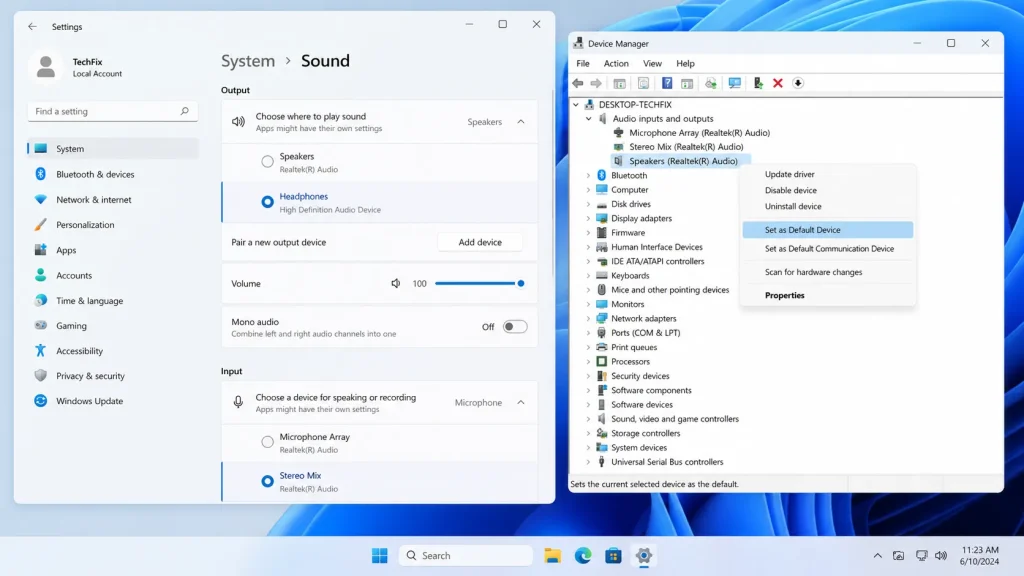
Task: Open Privacy & security in Settings sidebar
Action: tap(112, 376)
